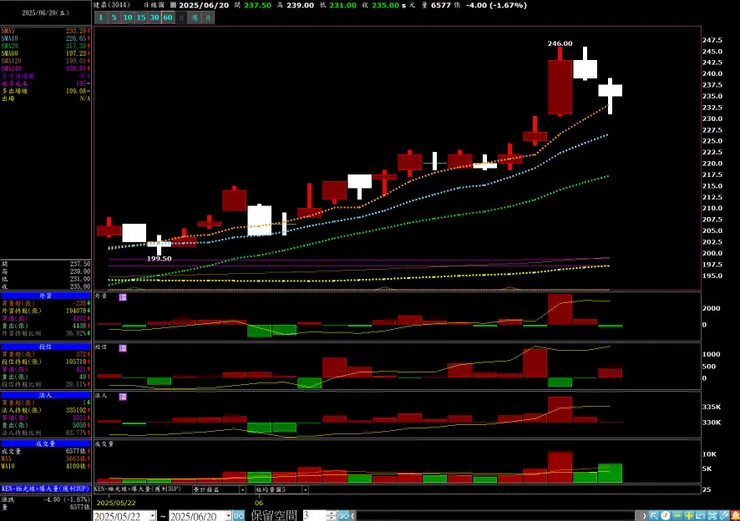Click the red alert bell icon
The height and width of the screenshot is (521, 740).
(735, 515)
